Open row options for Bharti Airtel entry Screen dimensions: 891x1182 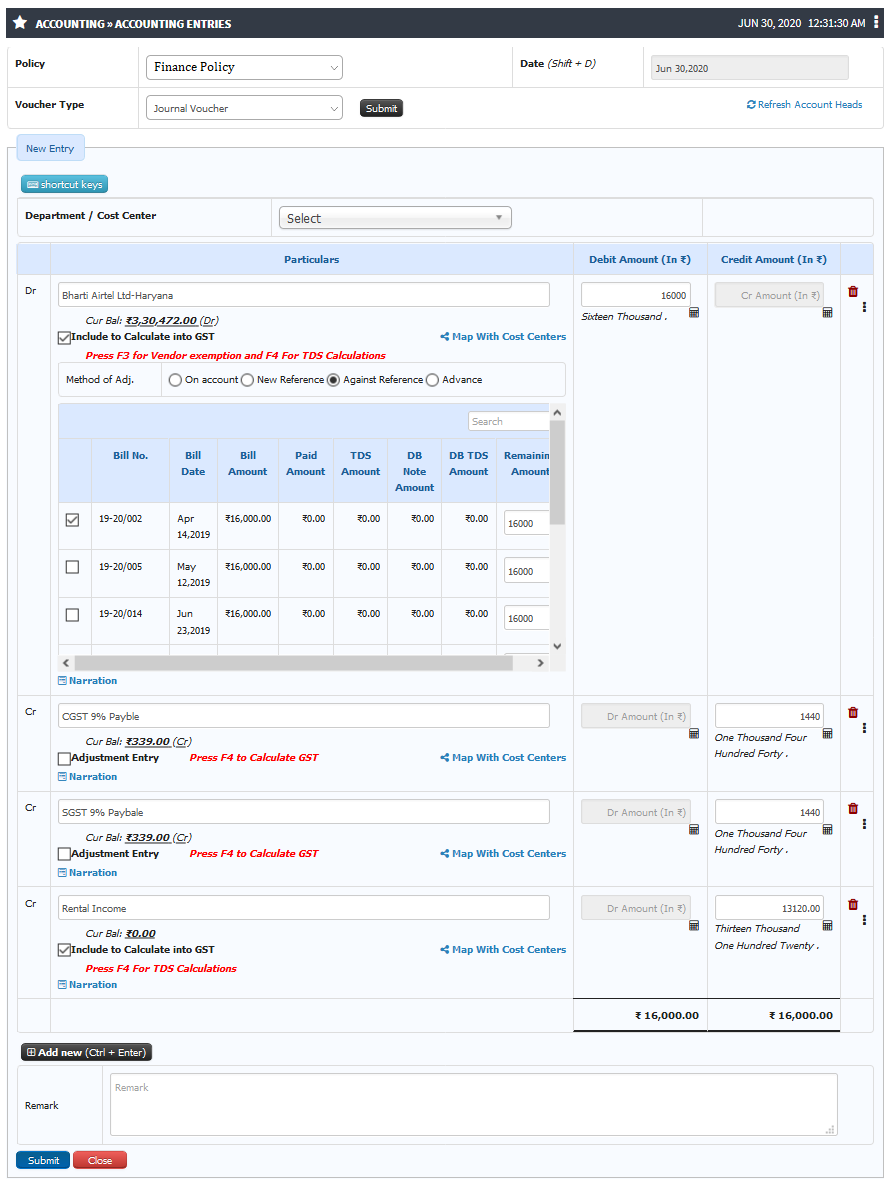click(864, 307)
